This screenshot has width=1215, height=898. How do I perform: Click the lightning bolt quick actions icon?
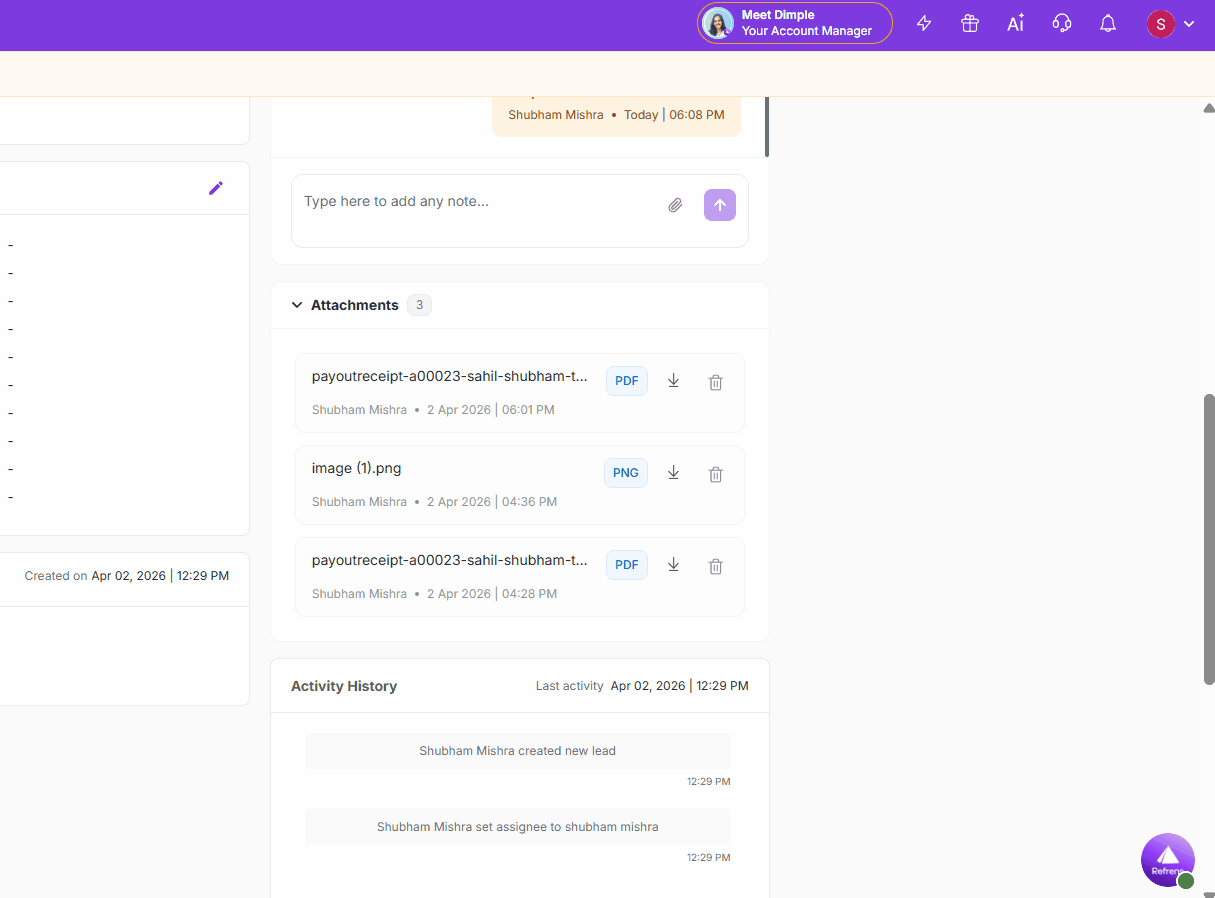coord(924,24)
